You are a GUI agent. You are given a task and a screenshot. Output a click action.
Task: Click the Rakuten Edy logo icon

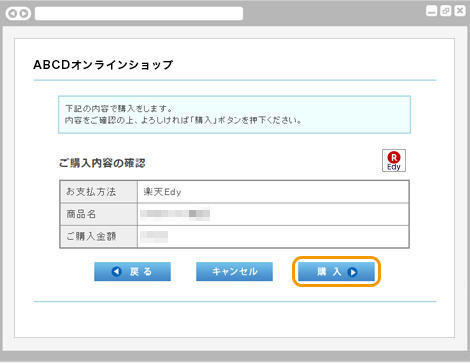pyautogui.click(x=394, y=161)
